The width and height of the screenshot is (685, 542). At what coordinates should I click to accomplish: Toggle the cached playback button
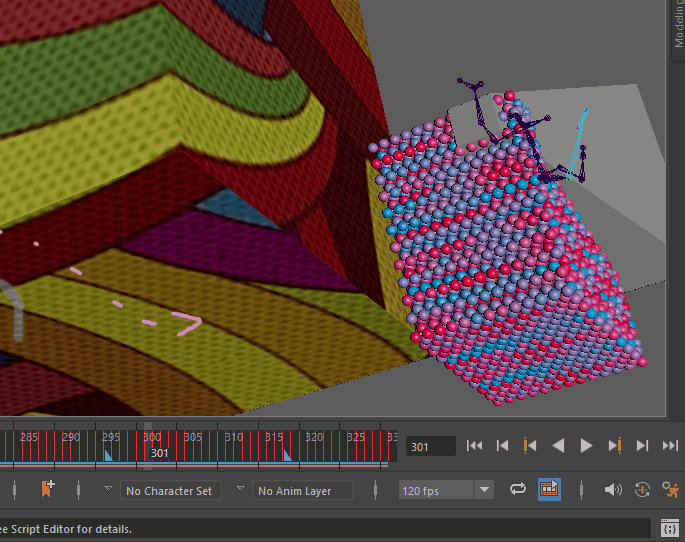[x=549, y=490]
